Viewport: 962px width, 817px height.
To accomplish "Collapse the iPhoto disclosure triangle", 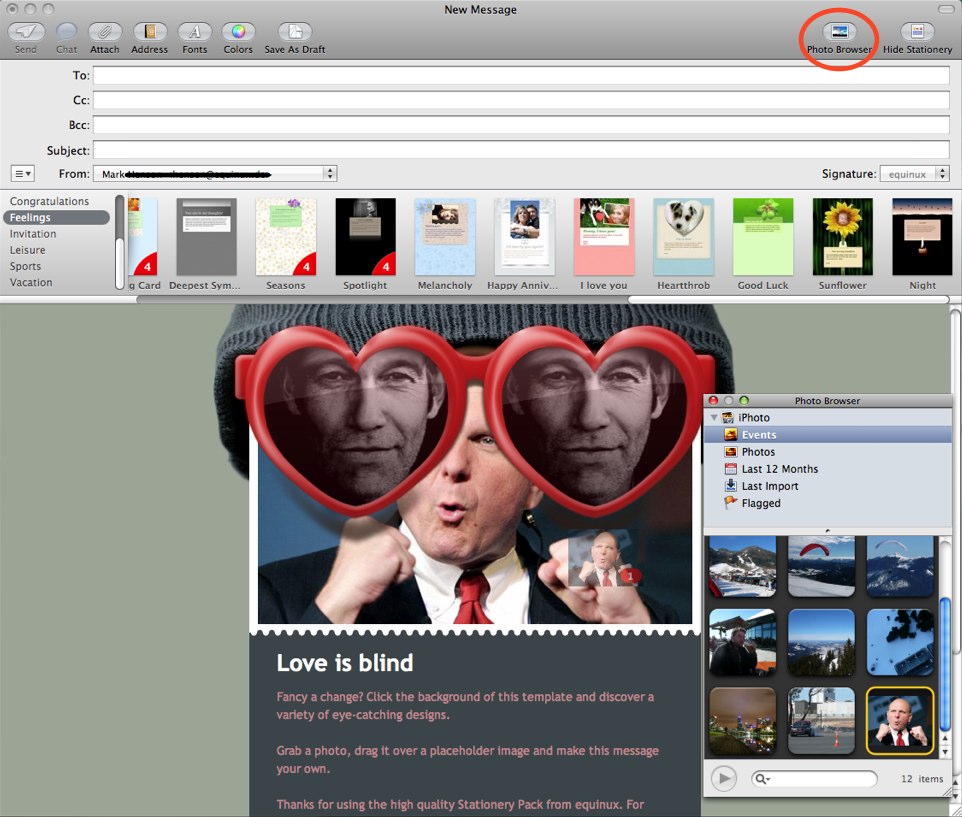I will click(x=713, y=418).
